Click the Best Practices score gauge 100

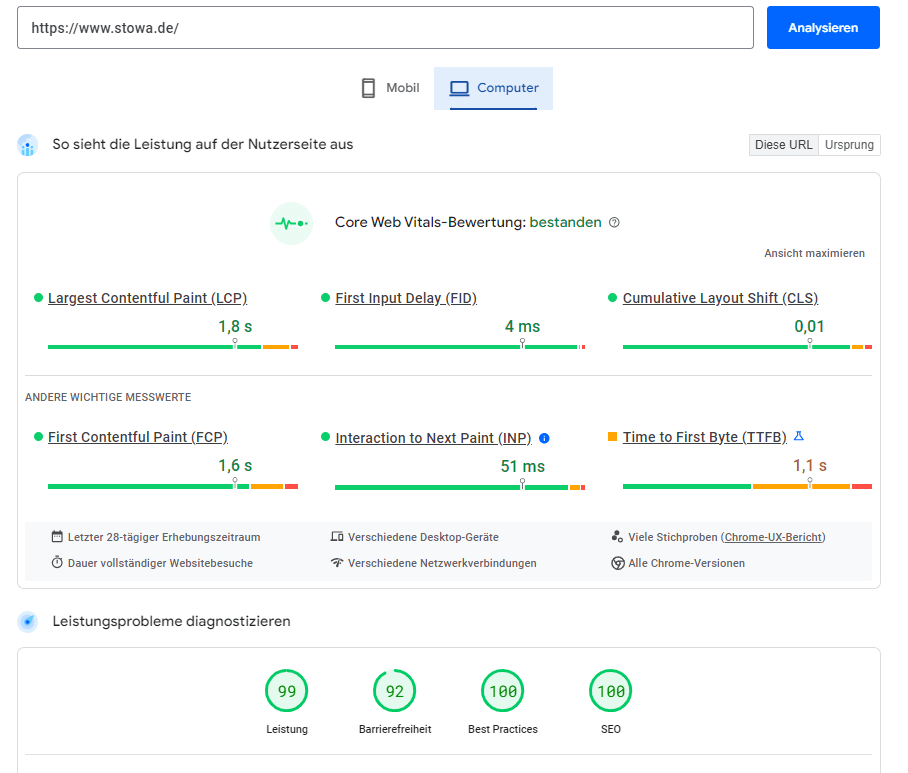[x=503, y=691]
